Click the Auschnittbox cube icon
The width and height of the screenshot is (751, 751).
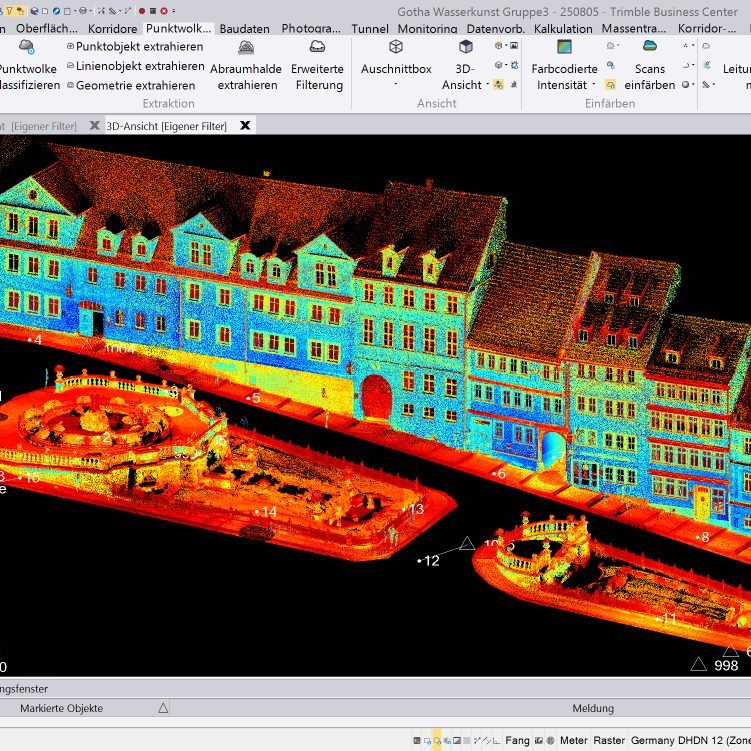pos(396,46)
